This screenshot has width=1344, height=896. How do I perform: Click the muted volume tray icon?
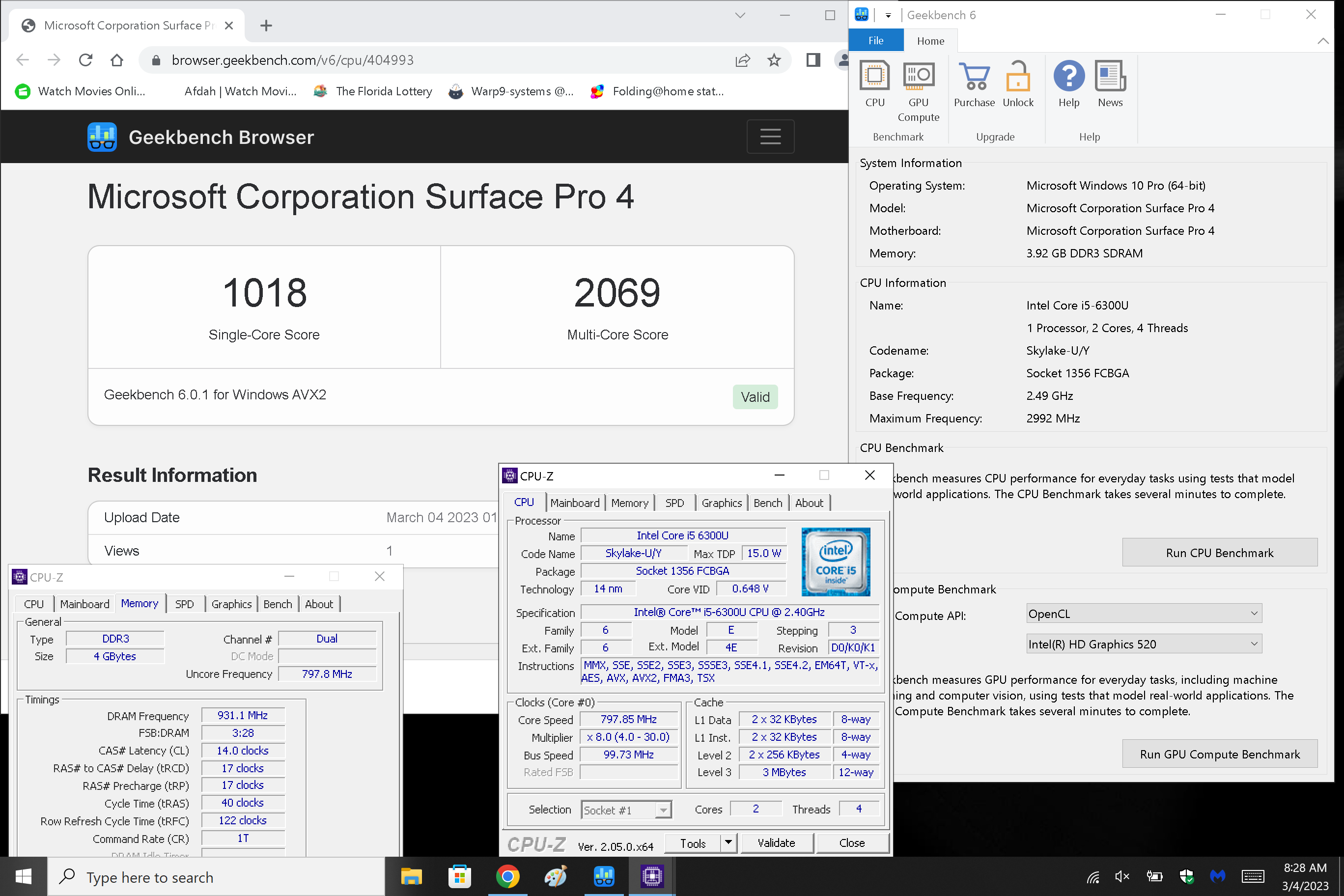(1121, 876)
